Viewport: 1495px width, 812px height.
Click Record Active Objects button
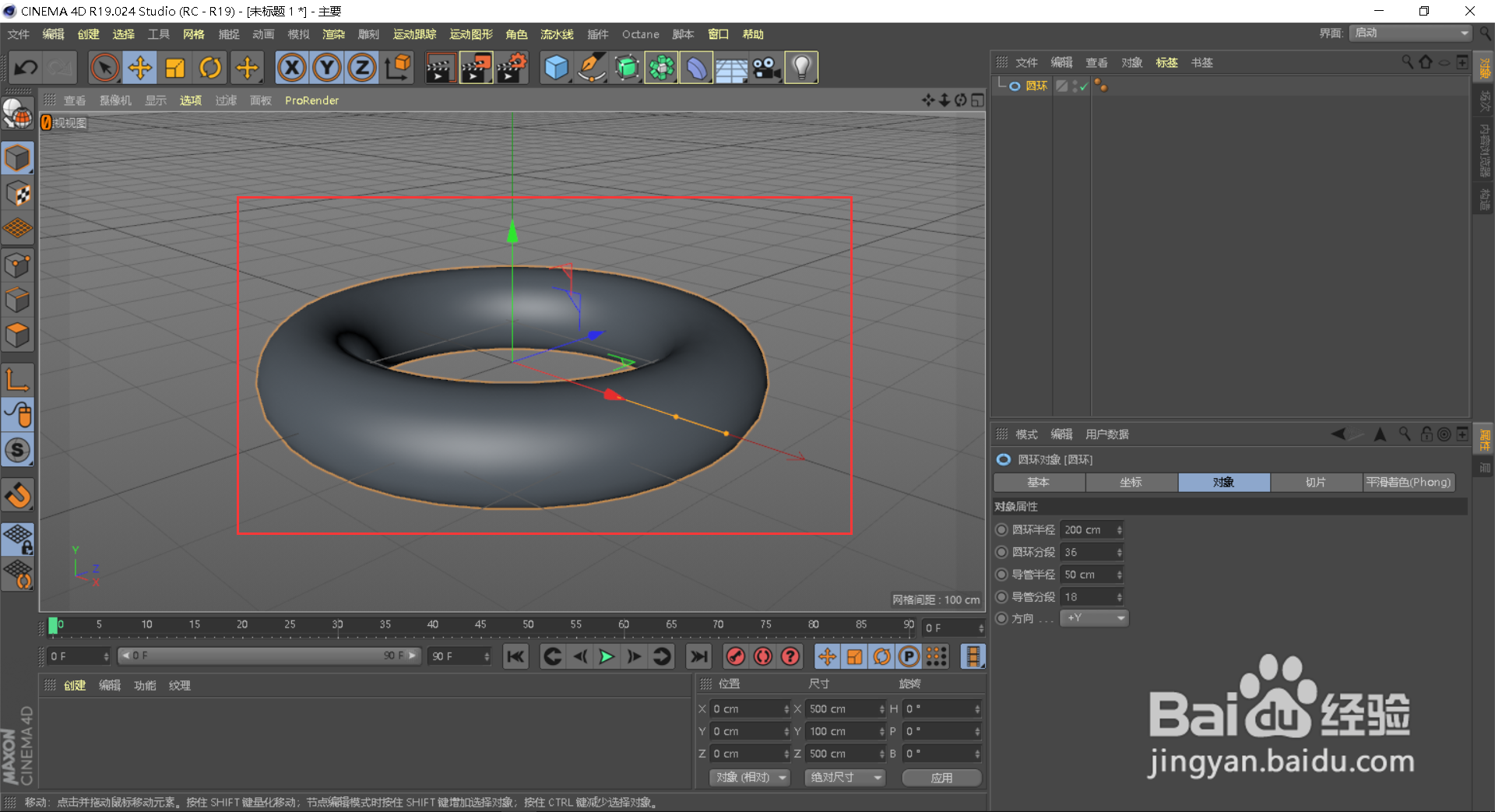[736, 657]
